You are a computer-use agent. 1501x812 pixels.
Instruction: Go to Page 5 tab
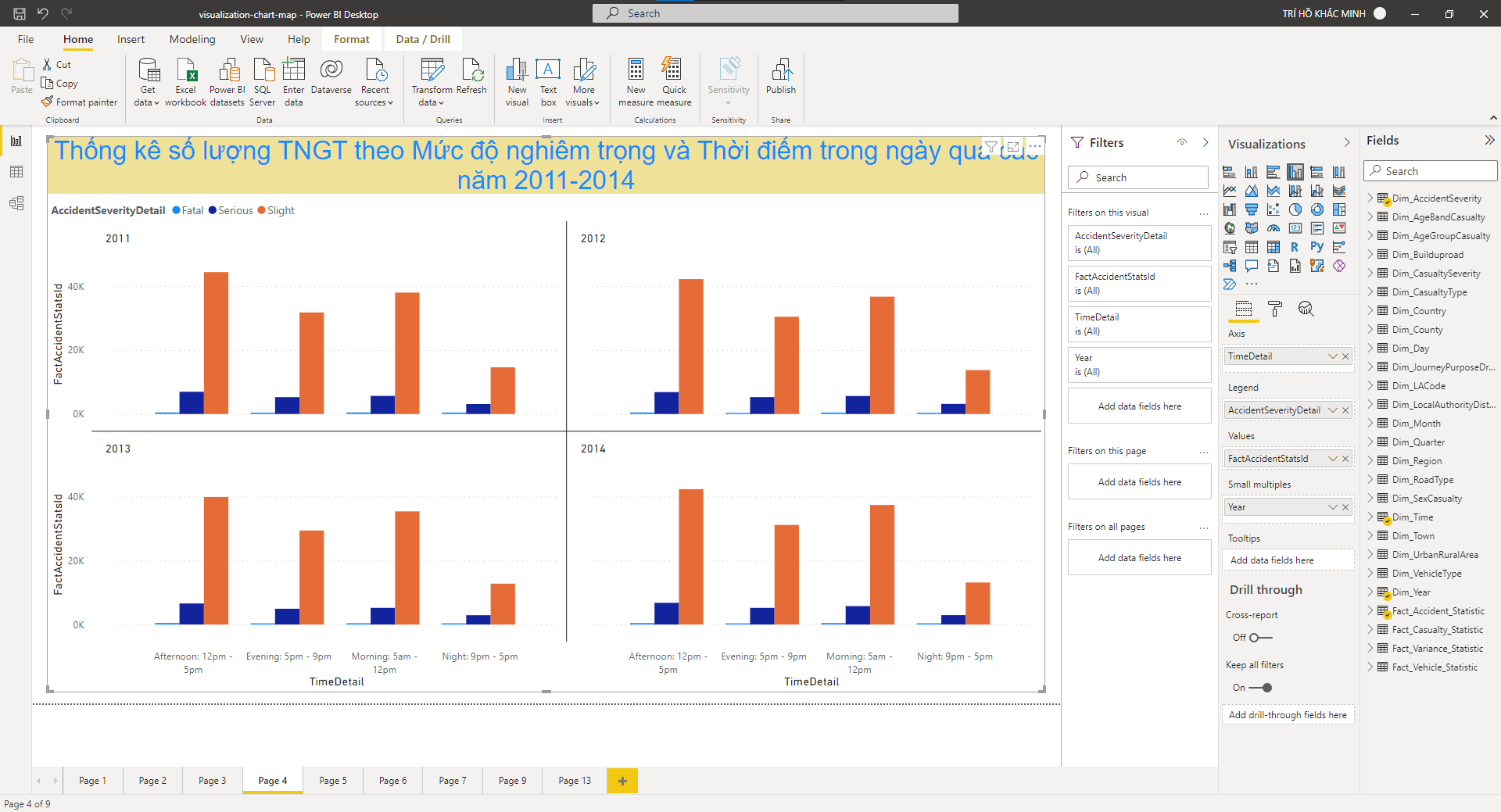(x=333, y=781)
